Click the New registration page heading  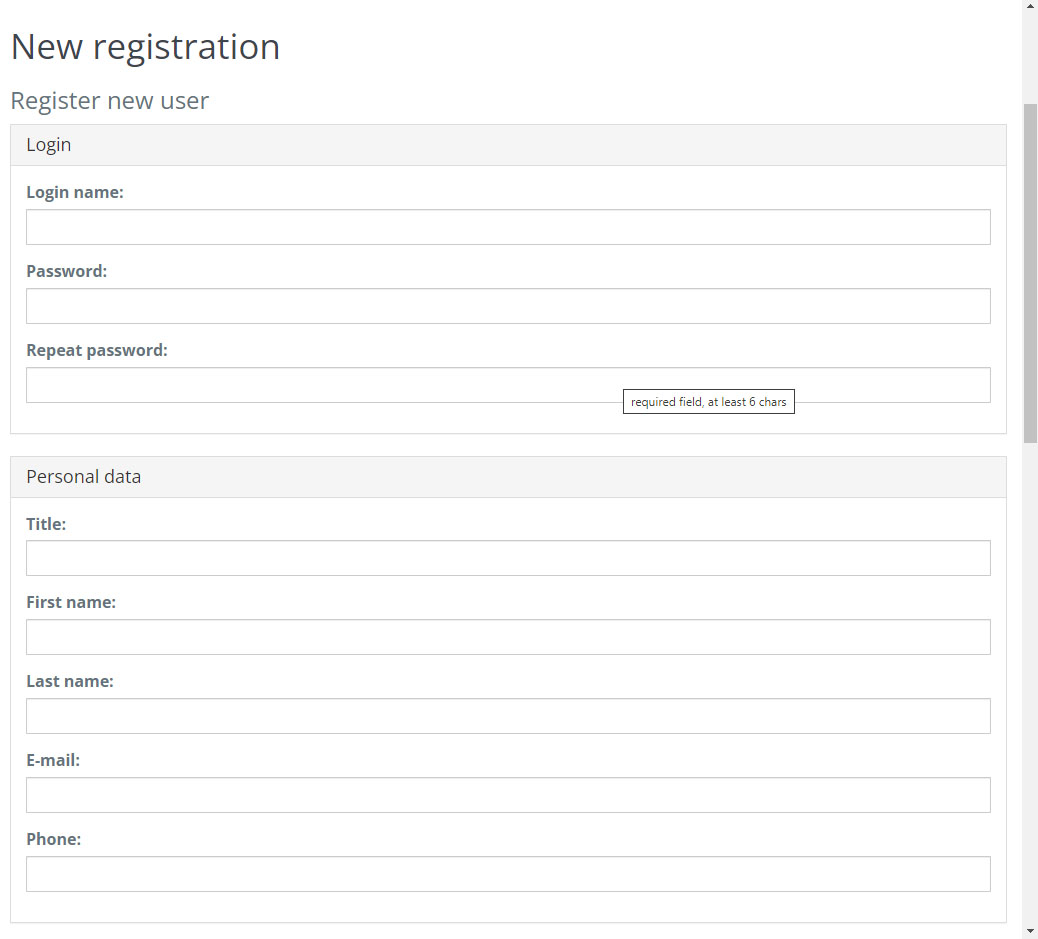point(145,46)
